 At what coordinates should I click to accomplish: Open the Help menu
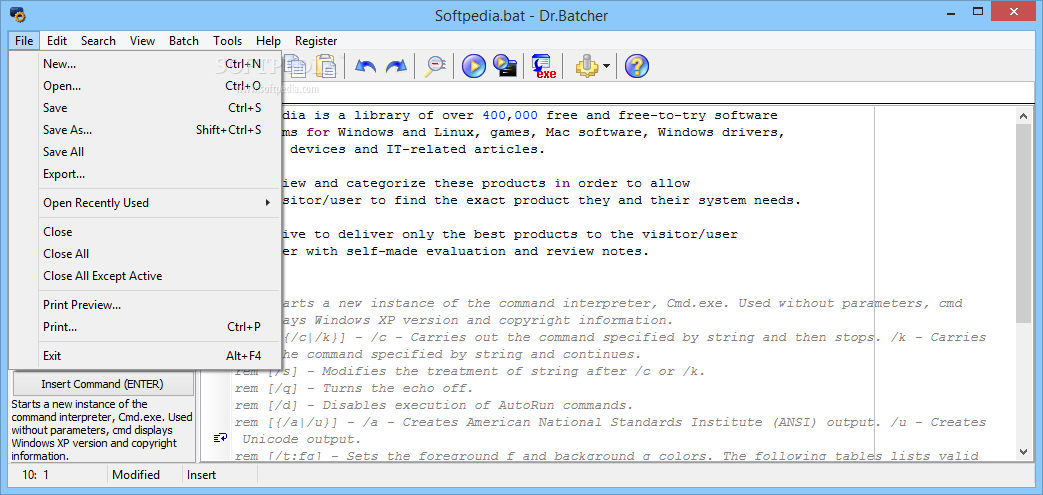pos(268,41)
